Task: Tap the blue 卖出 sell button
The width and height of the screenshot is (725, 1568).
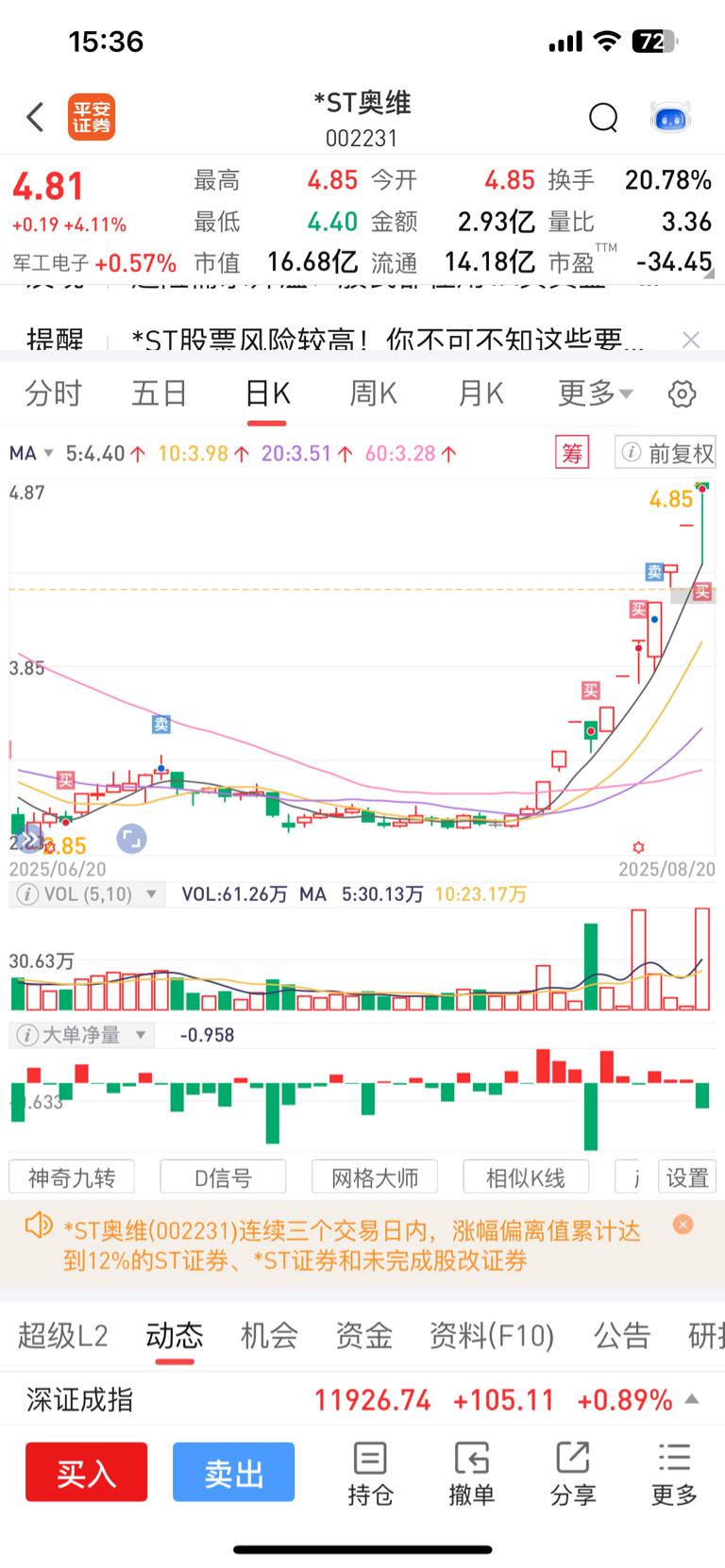Action: click(x=234, y=1472)
